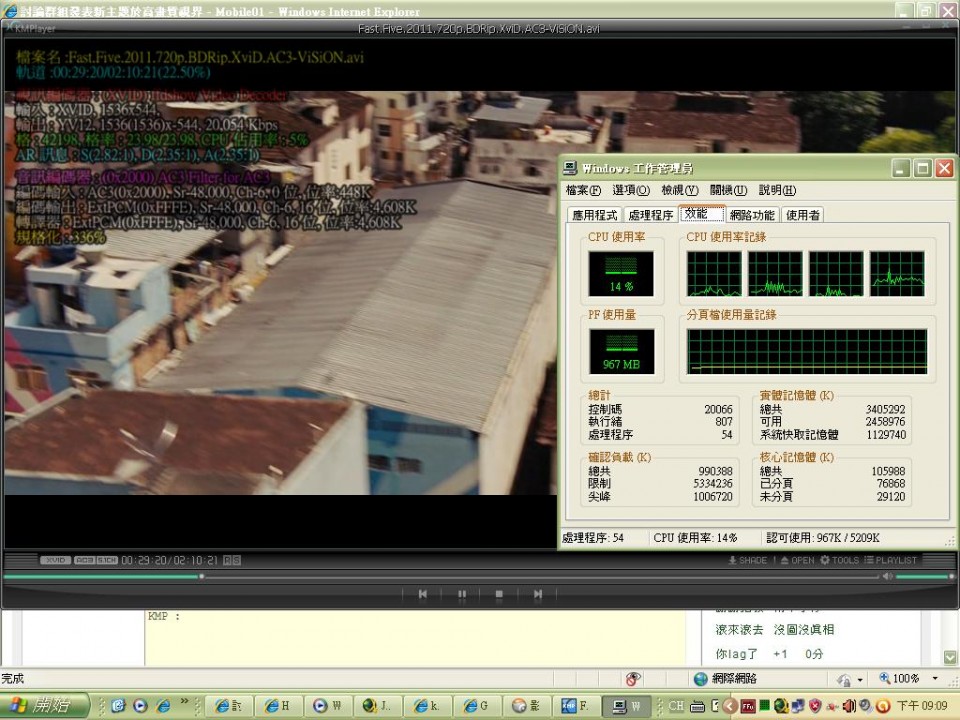Click the AC3 audio codec badge

click(83, 559)
